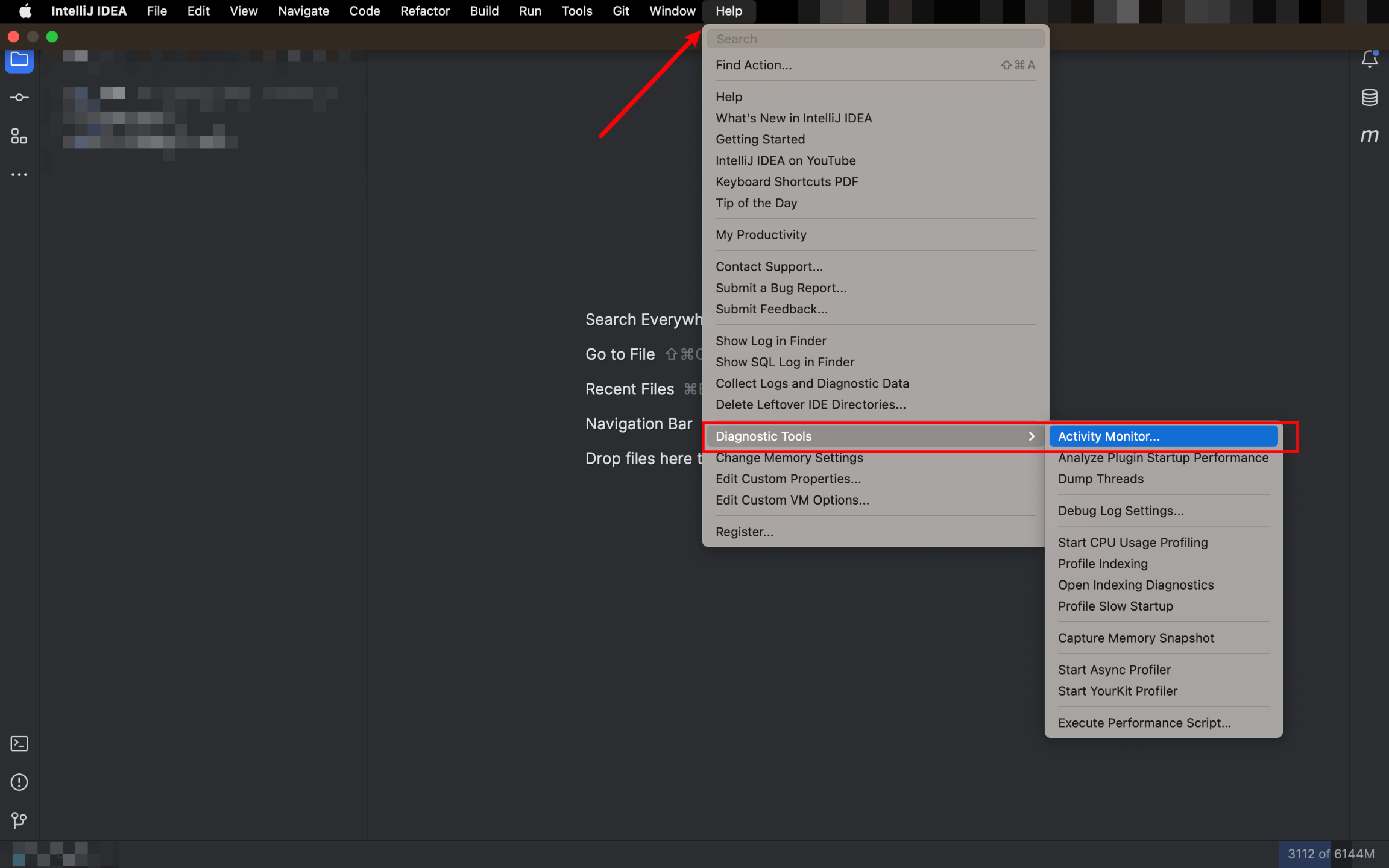Open the Git tool window icon
The height and width of the screenshot is (868, 1389).
tap(19, 820)
